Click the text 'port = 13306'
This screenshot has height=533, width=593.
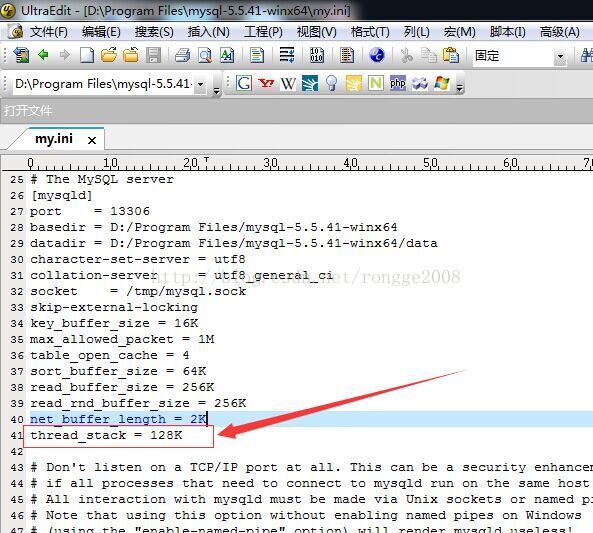point(90,211)
